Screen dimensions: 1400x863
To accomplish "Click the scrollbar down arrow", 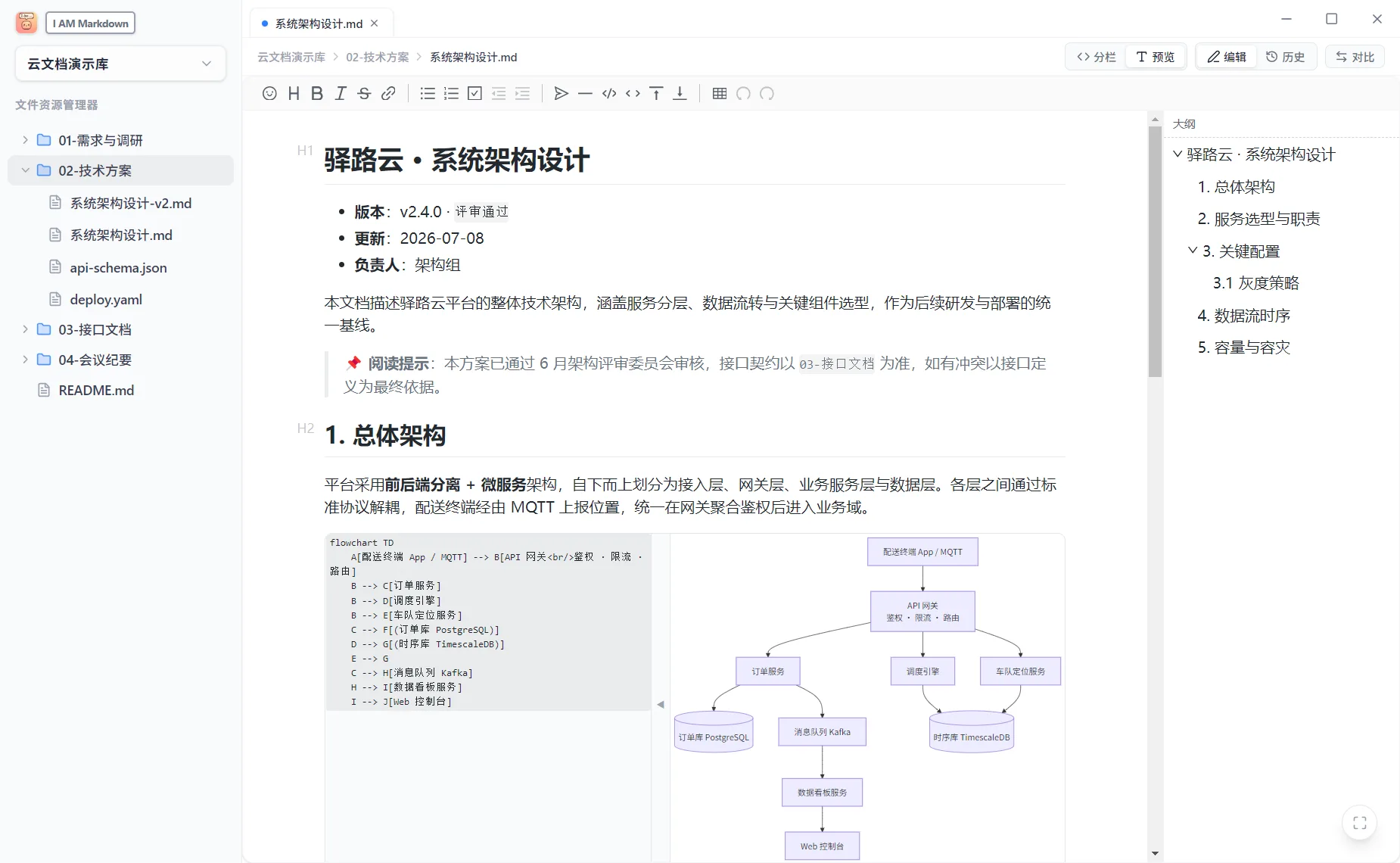I will click(x=1155, y=854).
